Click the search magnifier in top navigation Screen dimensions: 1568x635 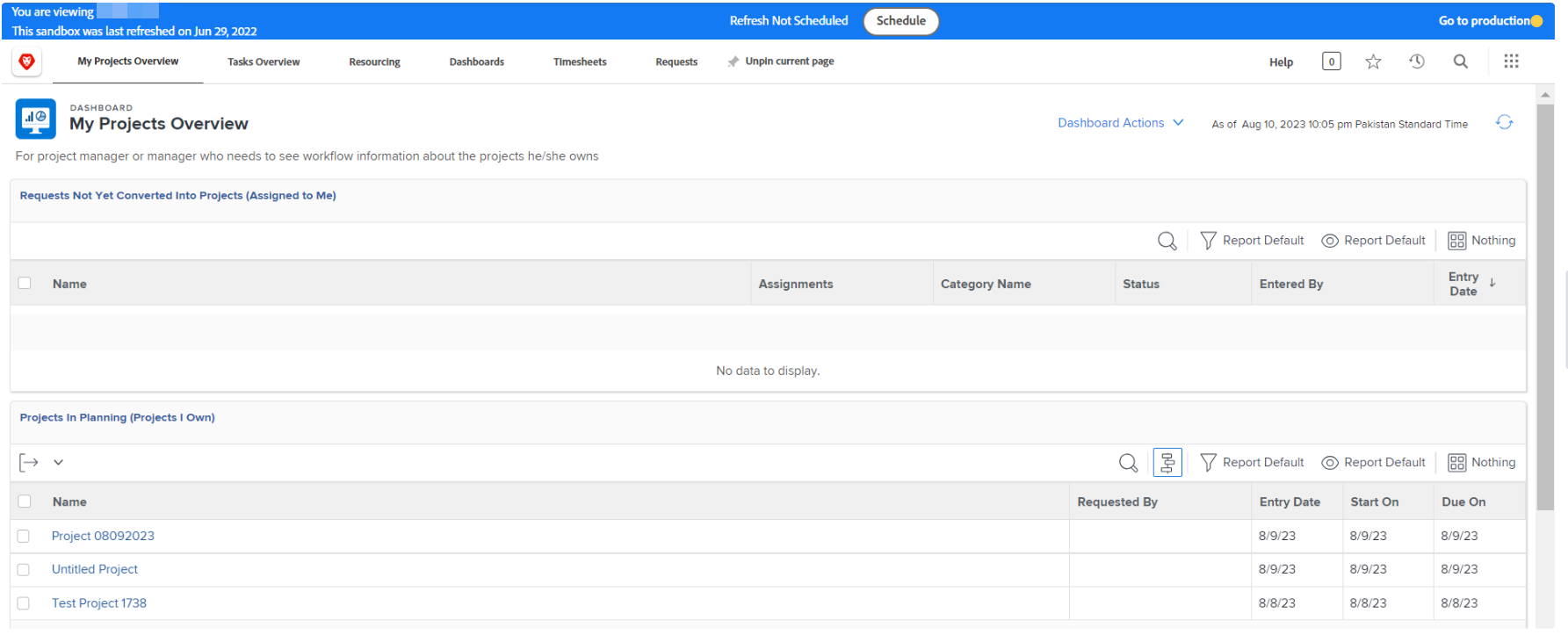[1461, 61]
